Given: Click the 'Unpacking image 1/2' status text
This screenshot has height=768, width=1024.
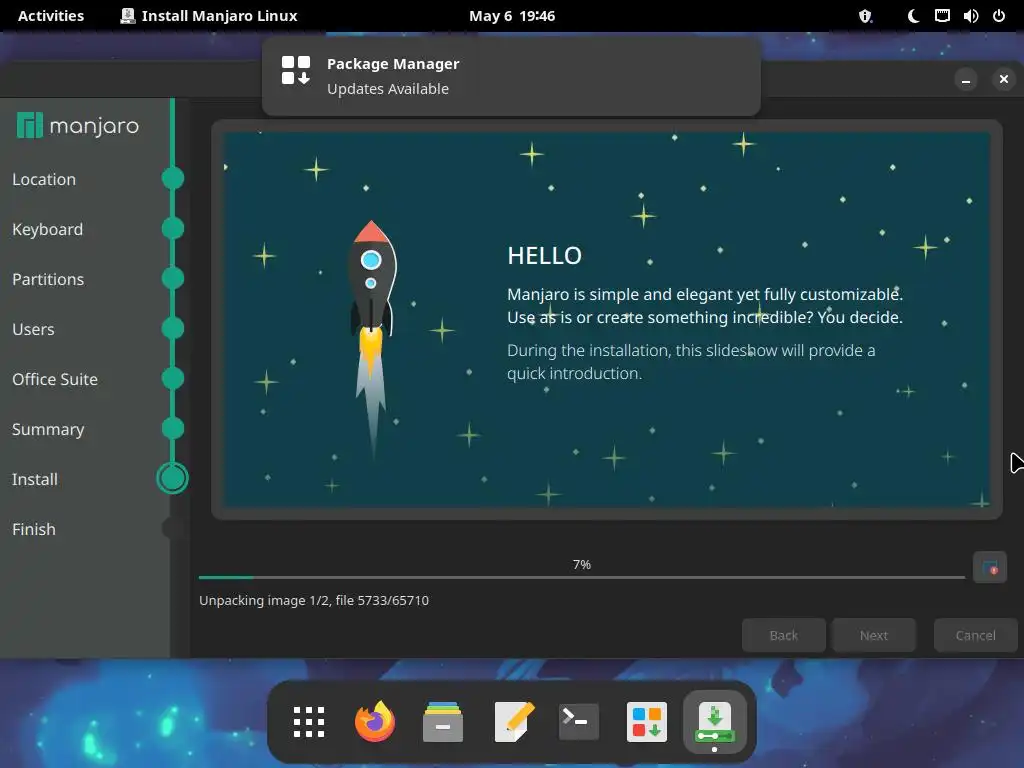Looking at the screenshot, I should 314,600.
